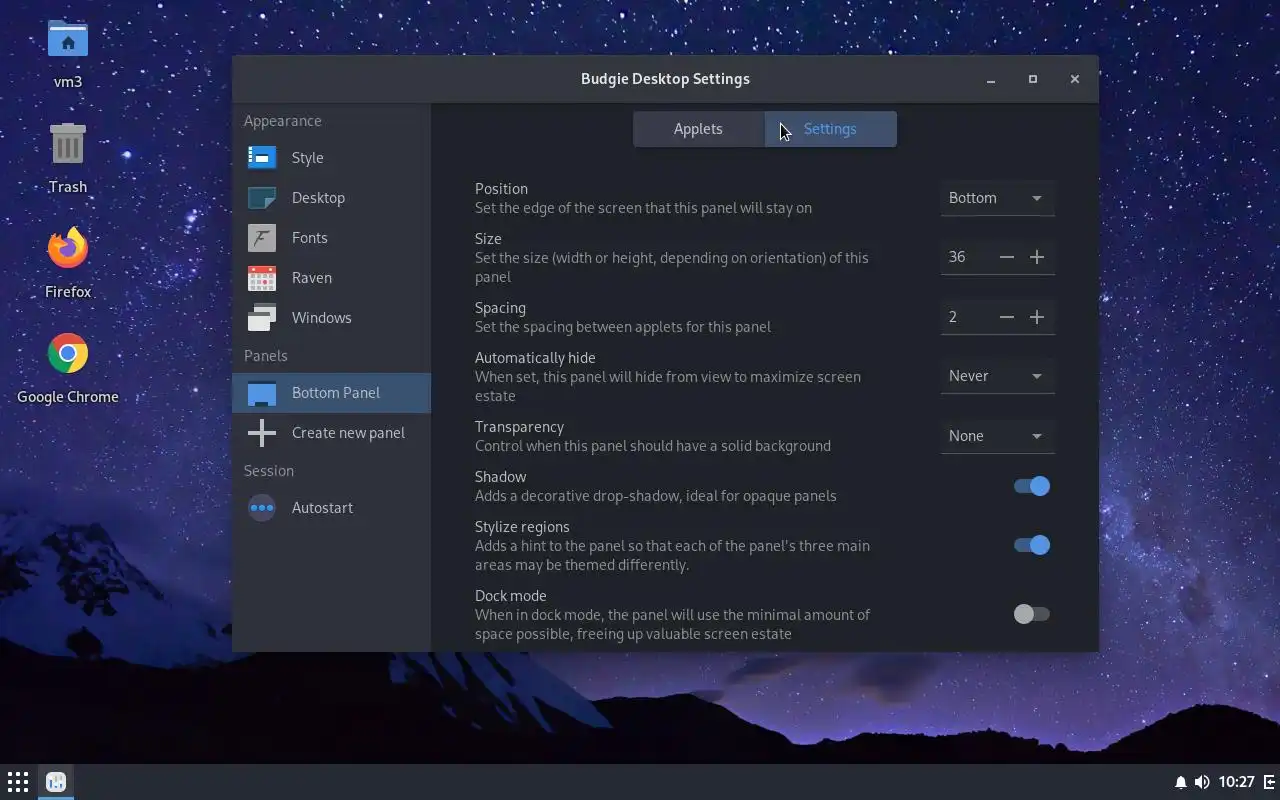1280x800 pixels.
Task: Maximize the Budgie Desktop Settings window
Action: click(x=1033, y=79)
